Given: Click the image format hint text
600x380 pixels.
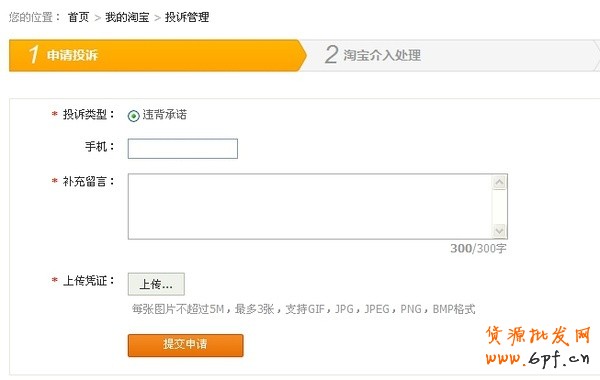Looking at the screenshot, I should [303, 309].
